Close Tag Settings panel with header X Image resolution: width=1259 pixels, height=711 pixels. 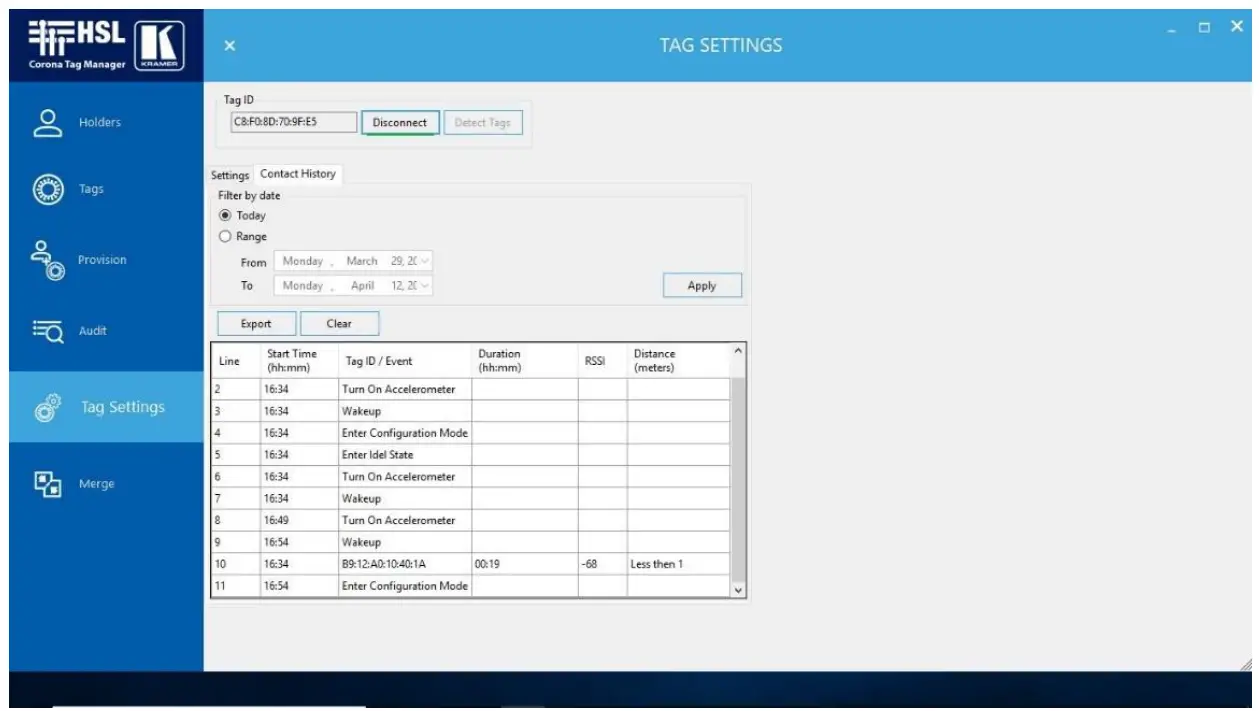(229, 46)
